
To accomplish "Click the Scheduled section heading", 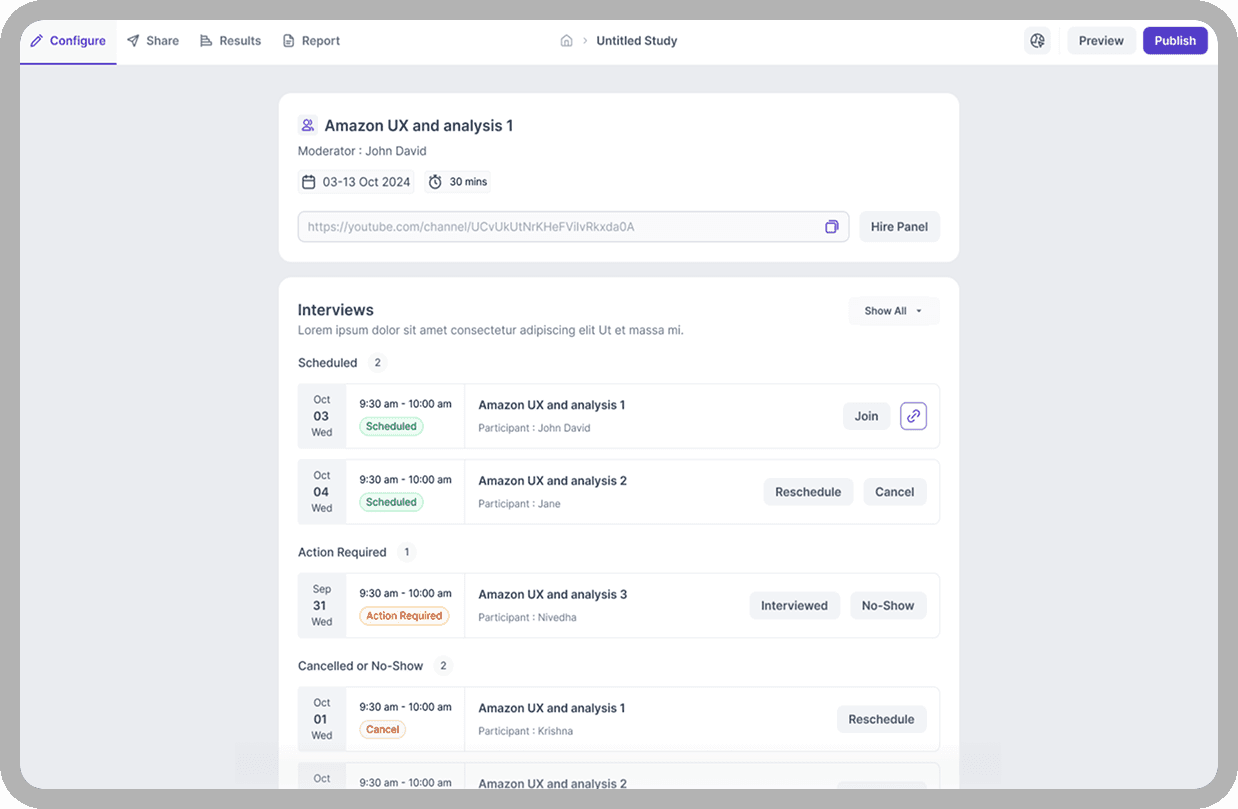I will [327, 363].
